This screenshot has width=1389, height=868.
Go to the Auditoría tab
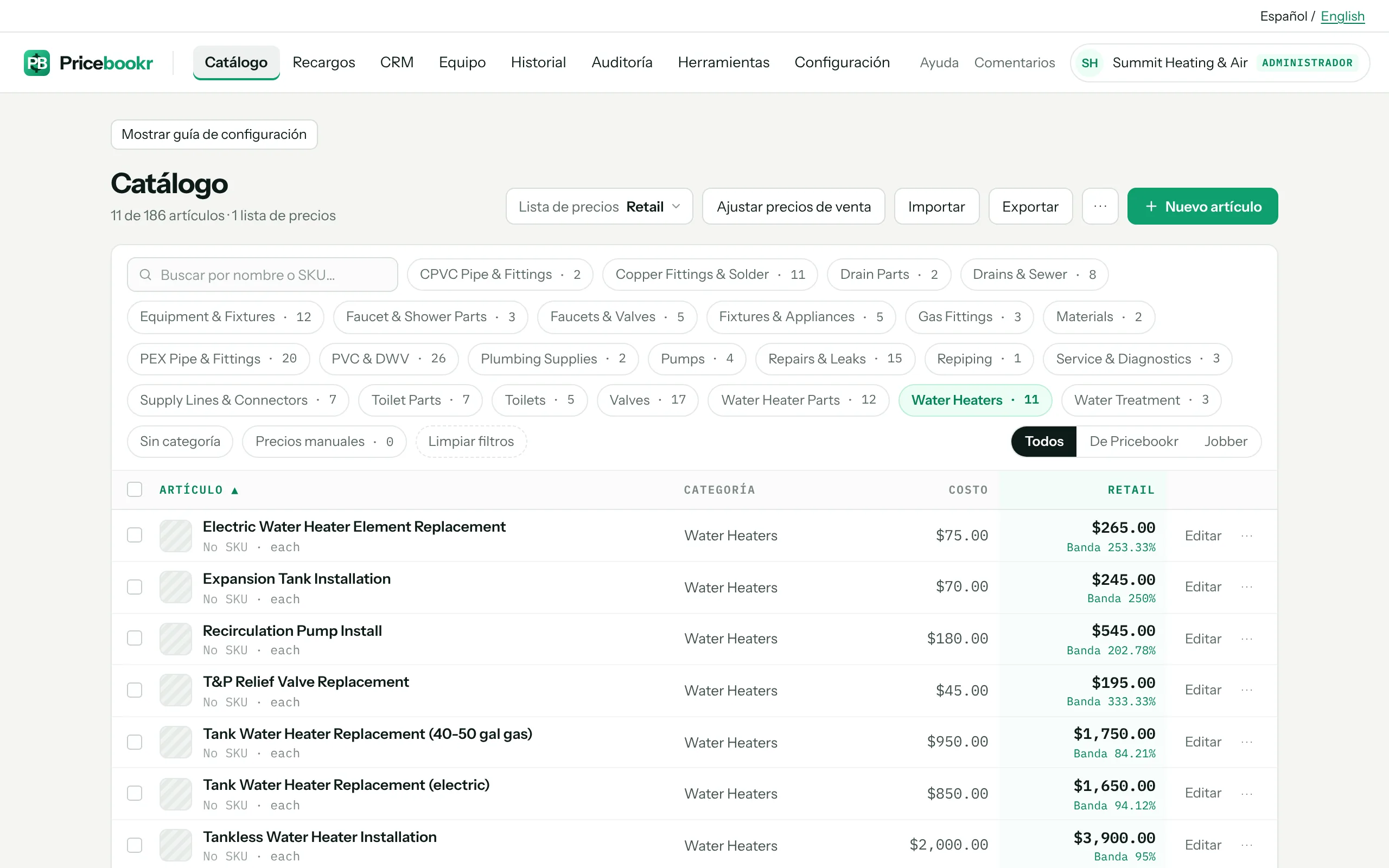click(x=622, y=62)
